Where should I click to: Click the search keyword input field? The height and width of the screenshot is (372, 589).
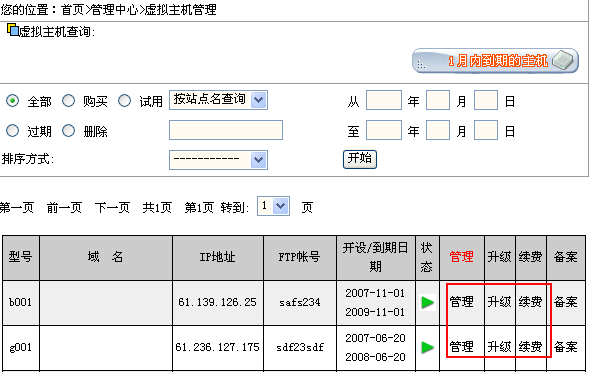coord(226,130)
